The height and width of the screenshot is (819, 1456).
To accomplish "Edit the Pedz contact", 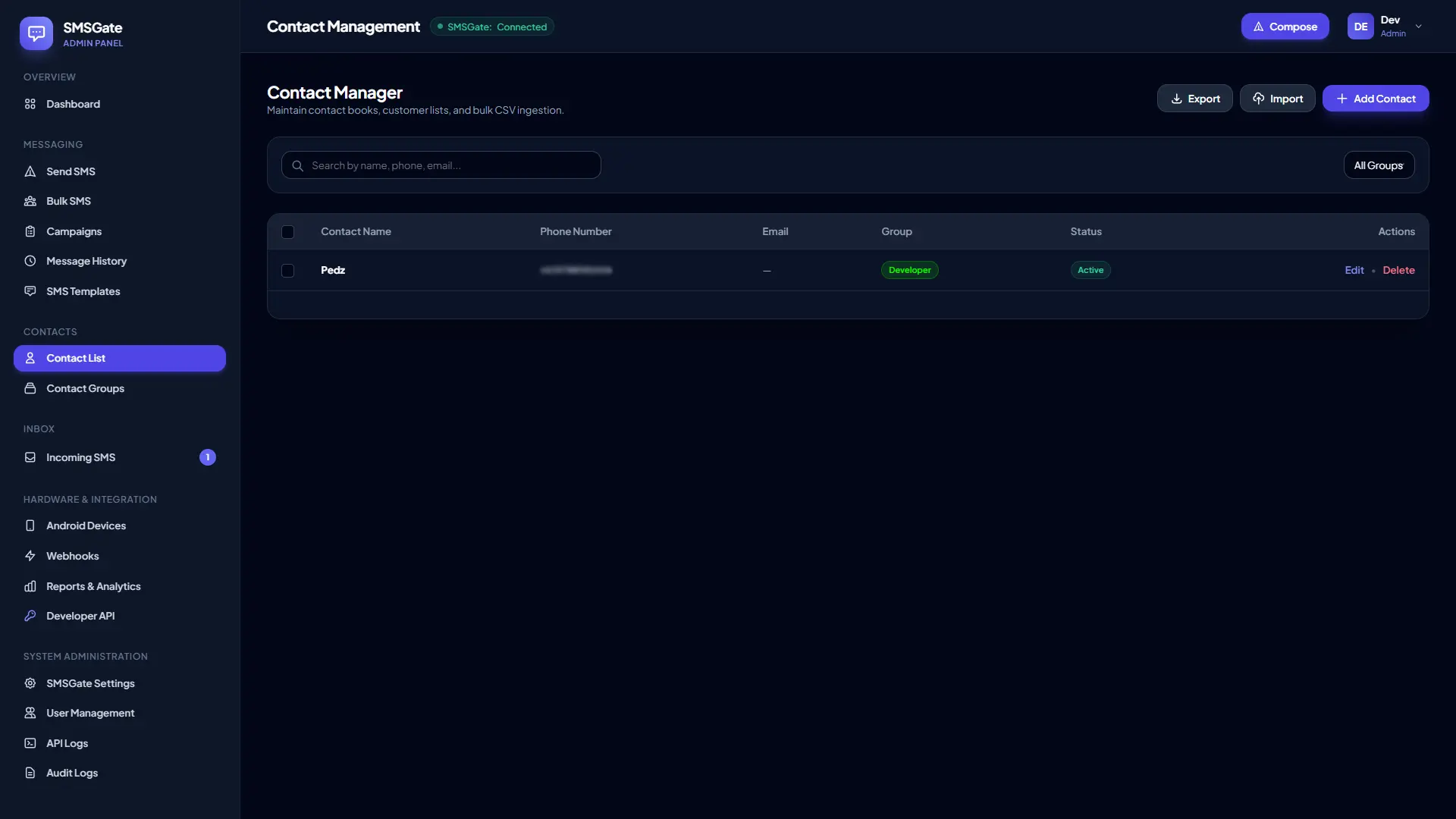I will pos(1354,270).
